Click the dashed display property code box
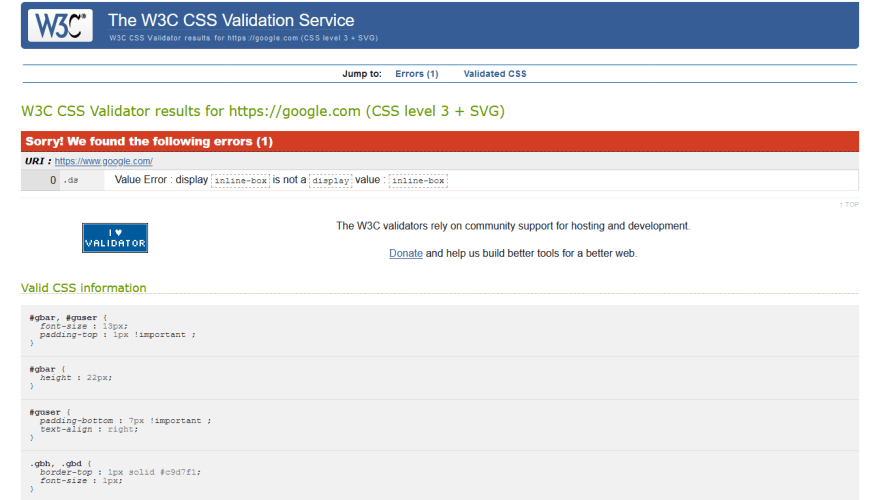The image size is (880, 500). [x=330, y=181]
